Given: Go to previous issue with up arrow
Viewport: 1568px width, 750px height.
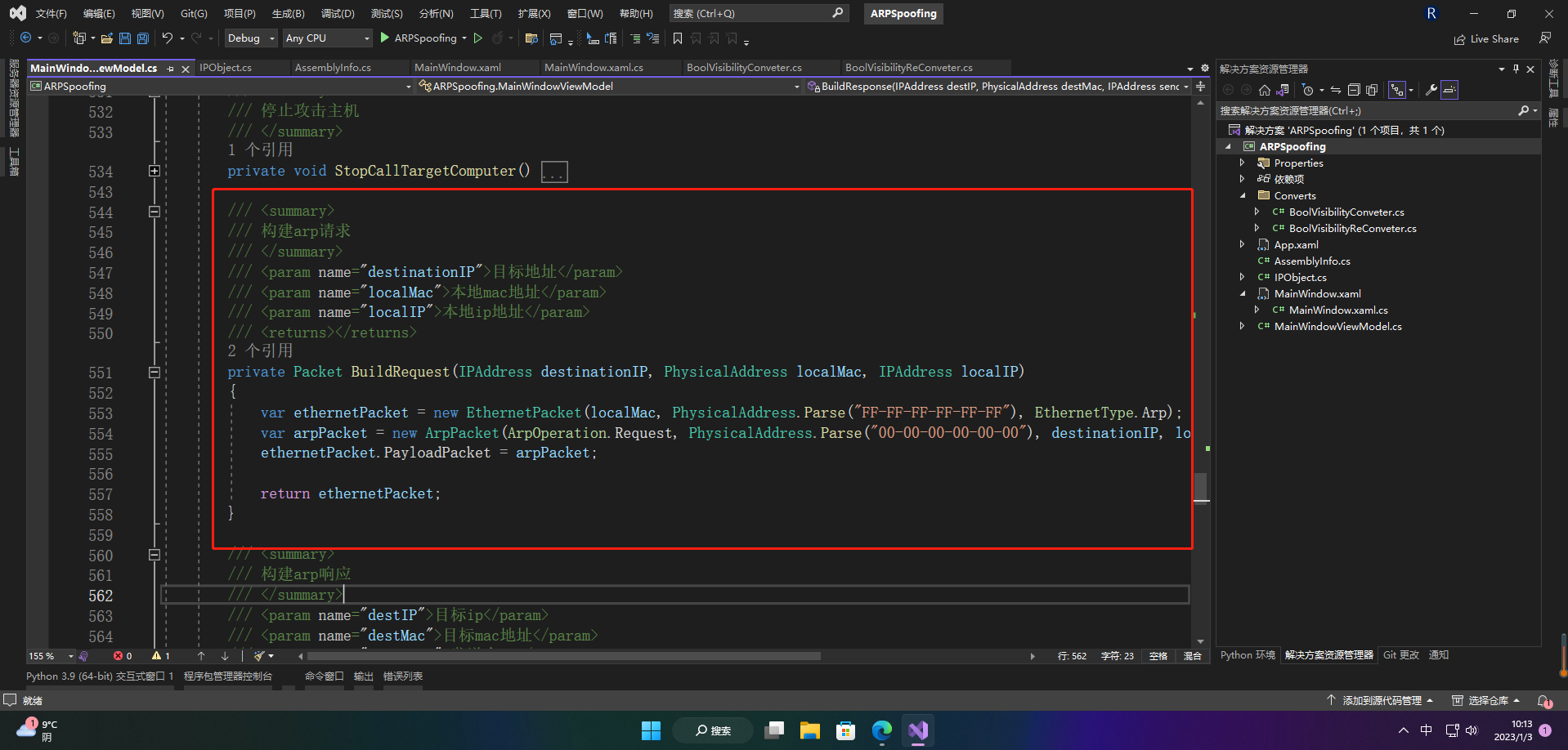Looking at the screenshot, I should (201, 656).
